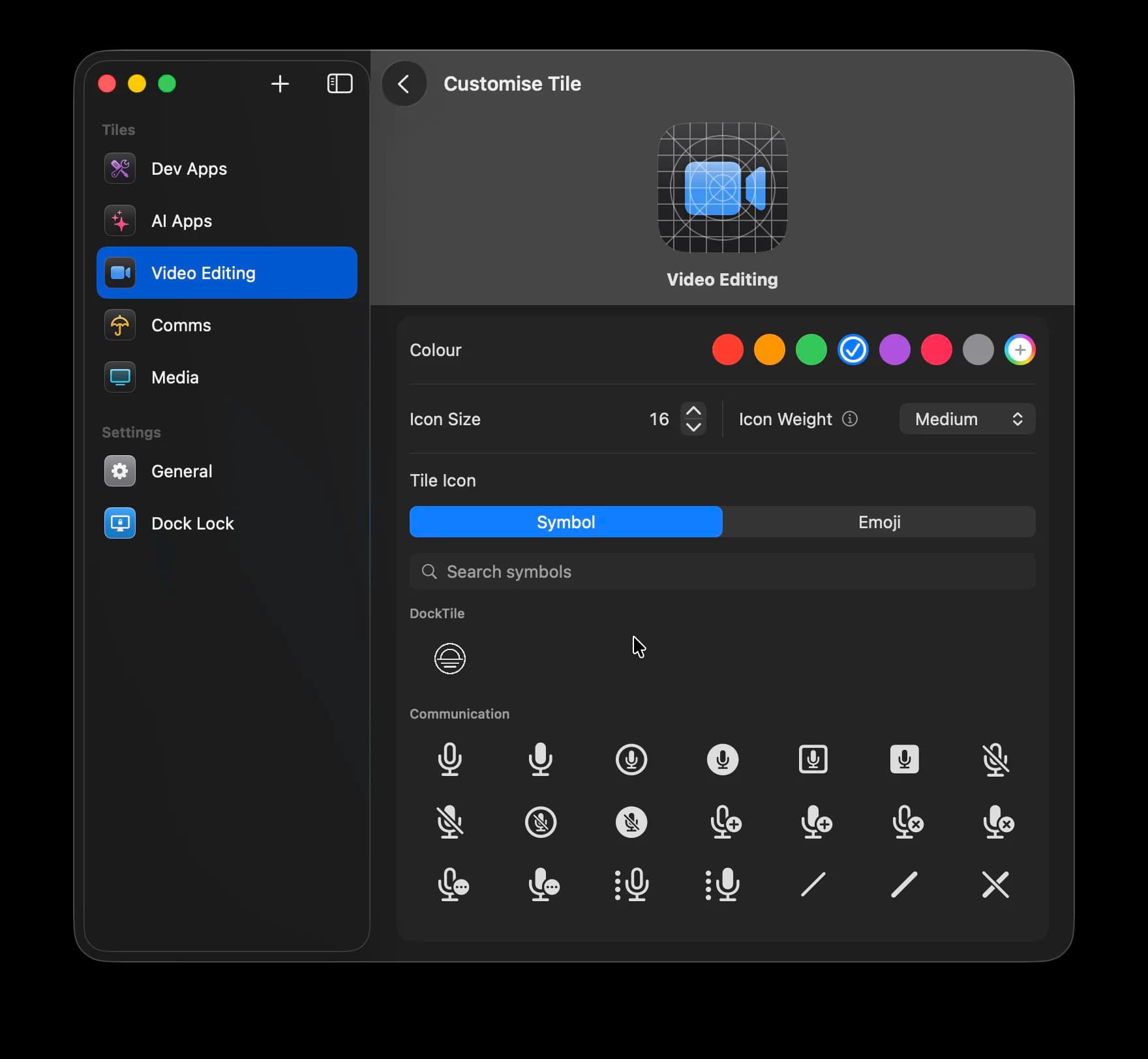The image size is (1148, 1059).
Task: Switch to the Emoji tab
Action: [x=879, y=522]
